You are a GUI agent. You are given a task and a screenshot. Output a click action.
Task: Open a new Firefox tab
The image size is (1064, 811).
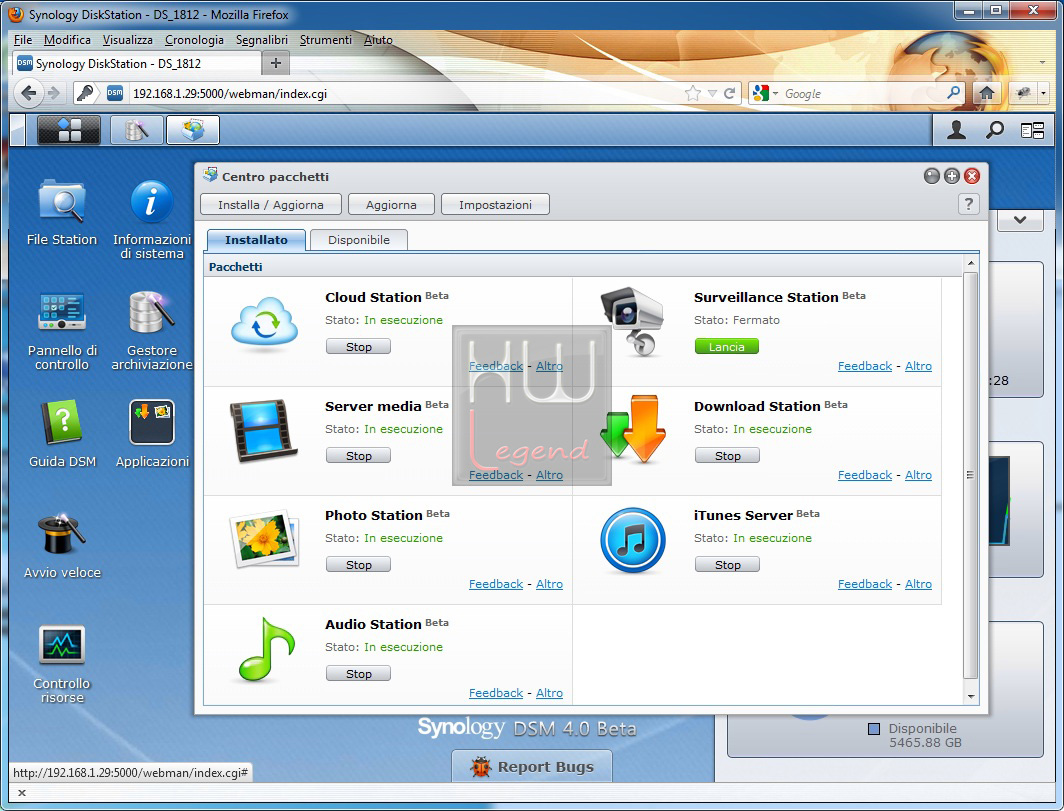276,63
